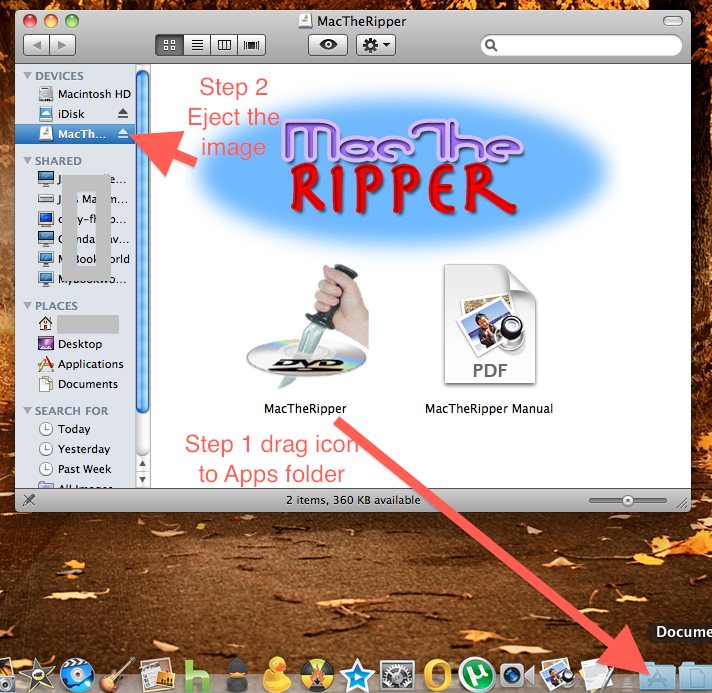Open uTorrent from the Dock
Screen dimensions: 712x693
coord(477,675)
